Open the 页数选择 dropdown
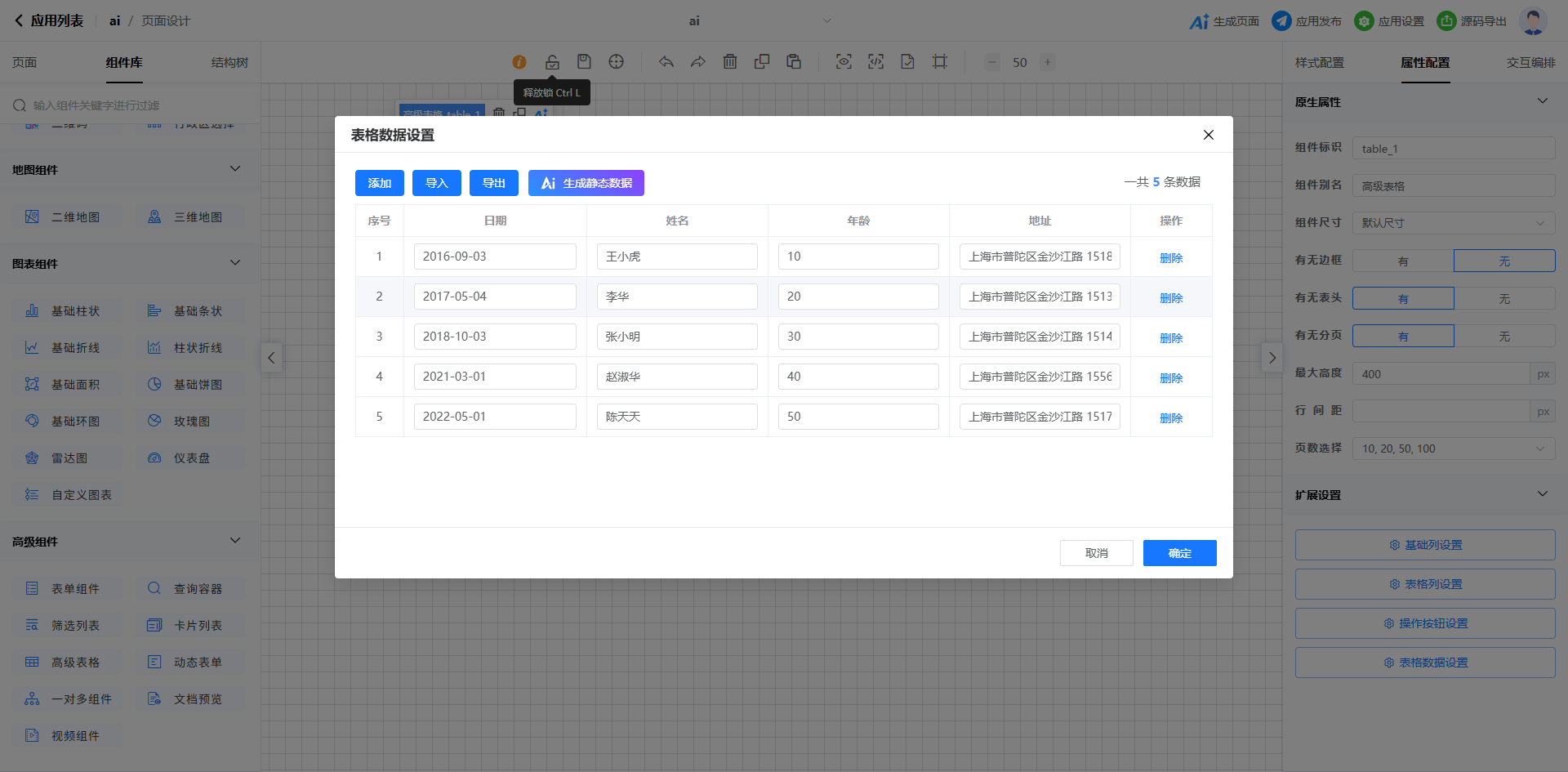The height and width of the screenshot is (772, 1568). point(1454,448)
